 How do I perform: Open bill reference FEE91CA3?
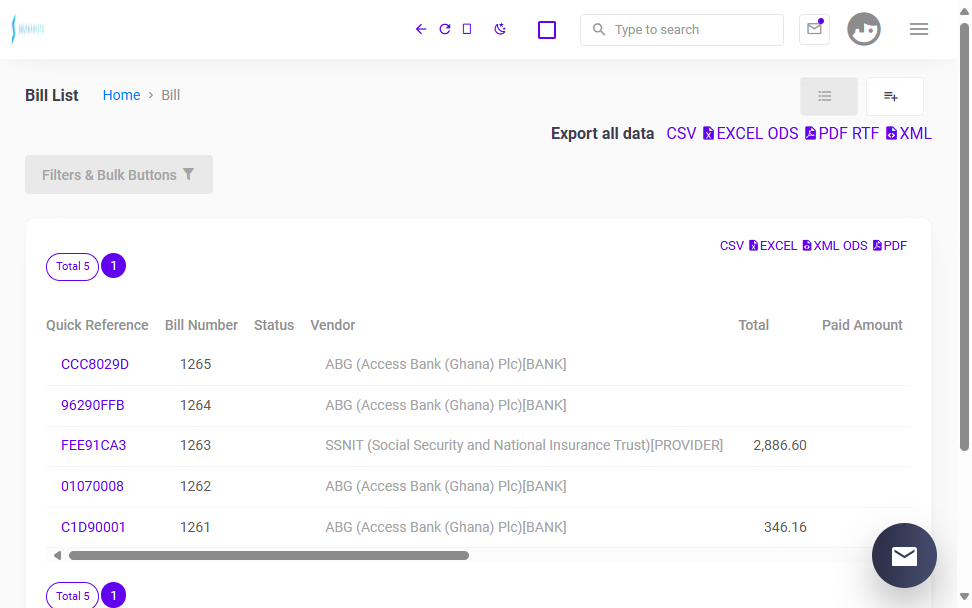94,446
